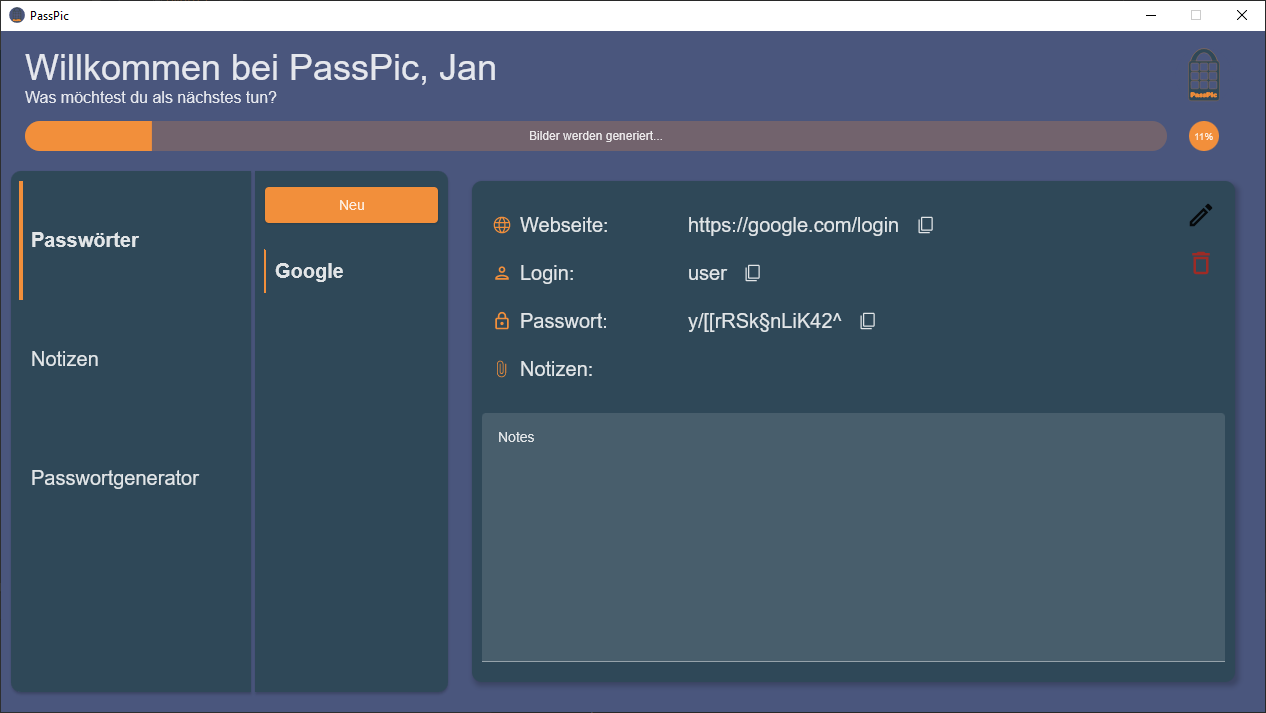Screen dimensions: 1266x713
Task: Click the password value y/[[rRSk§nLiK42^
Action: (765, 321)
